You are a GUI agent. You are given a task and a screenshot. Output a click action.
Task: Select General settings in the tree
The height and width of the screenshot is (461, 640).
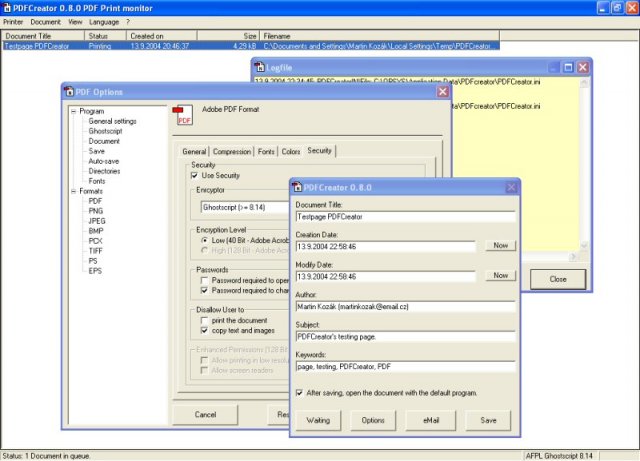112,121
